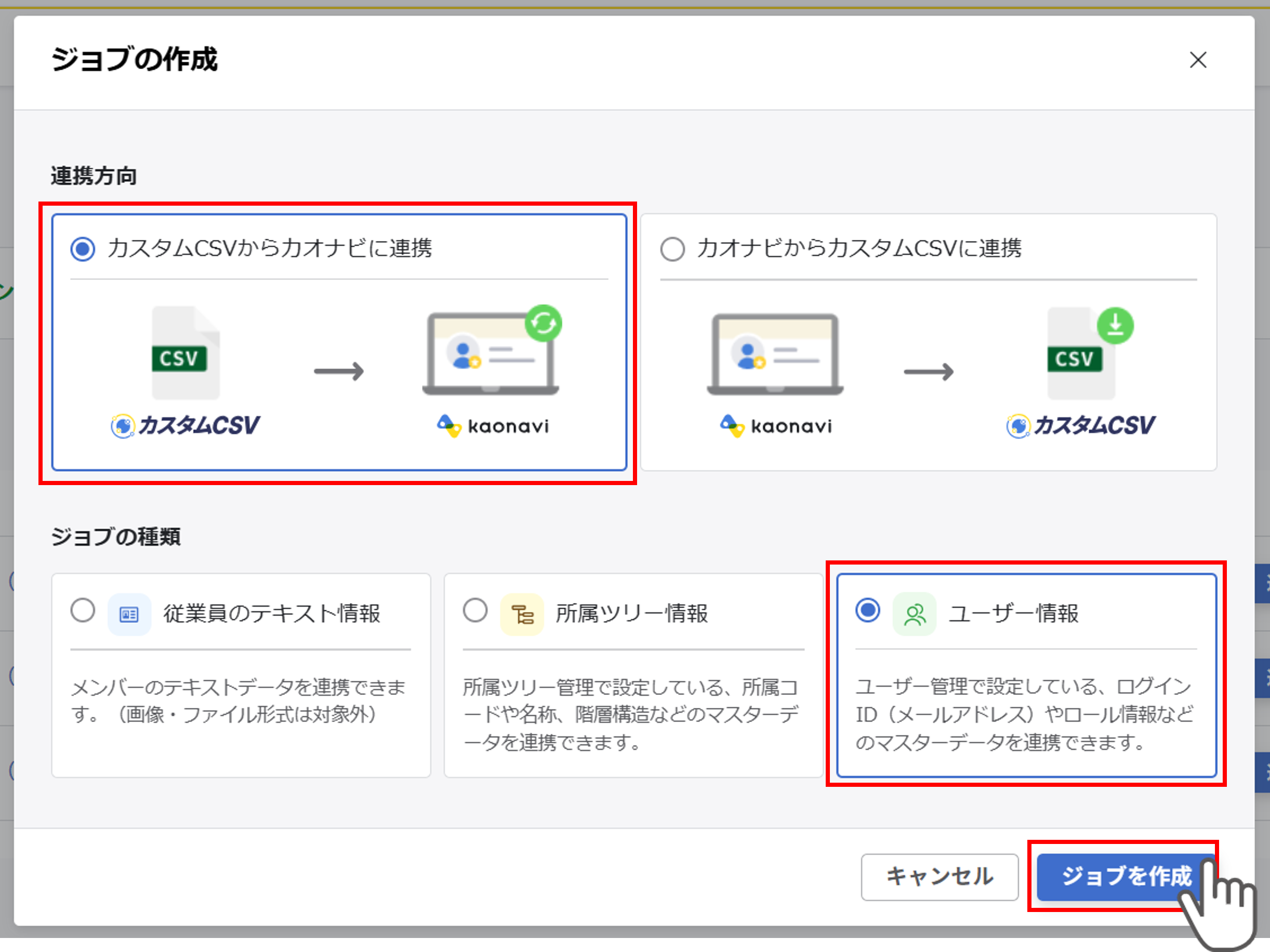The height and width of the screenshot is (952, 1270).
Task: Click the キャンセル button
Action: pyautogui.click(x=940, y=876)
